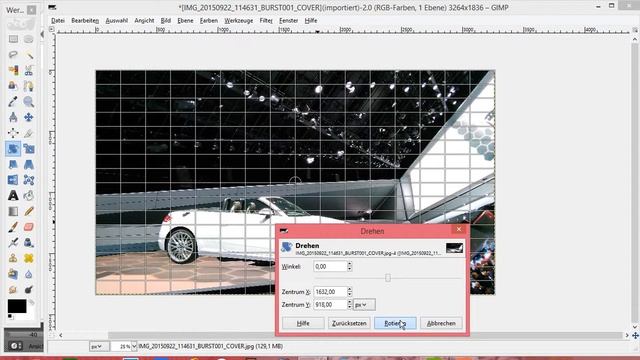Open the Fenster menu
The height and width of the screenshot is (360, 640).
(289, 20)
